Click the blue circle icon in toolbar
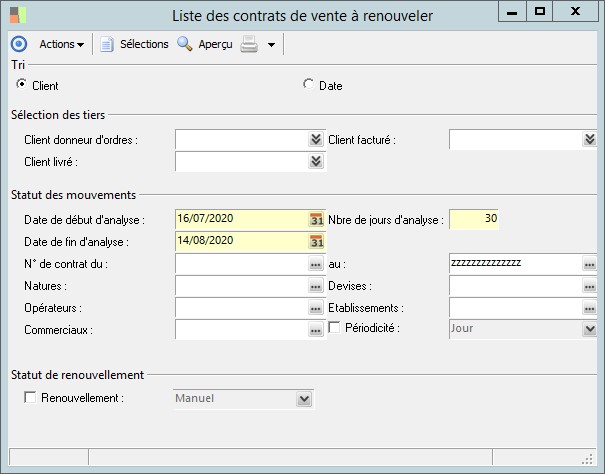The width and height of the screenshot is (605, 474). [x=18, y=44]
